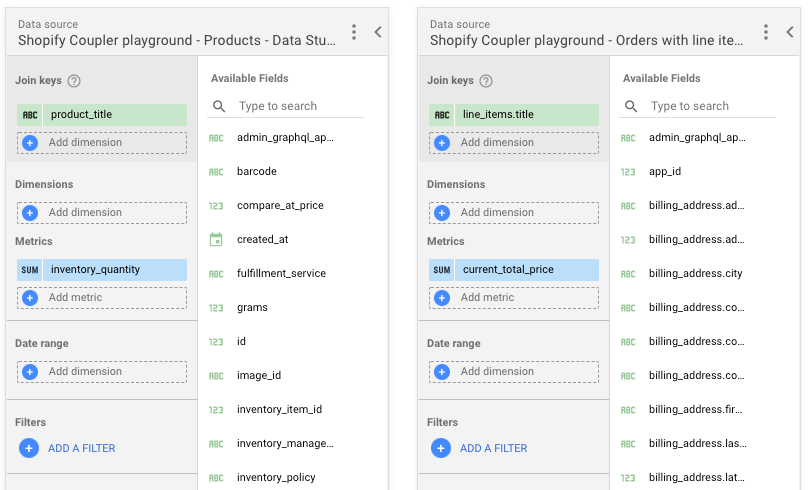811x490 pixels.
Task: Open three-dot menu for Products data source
Action: 354,32
